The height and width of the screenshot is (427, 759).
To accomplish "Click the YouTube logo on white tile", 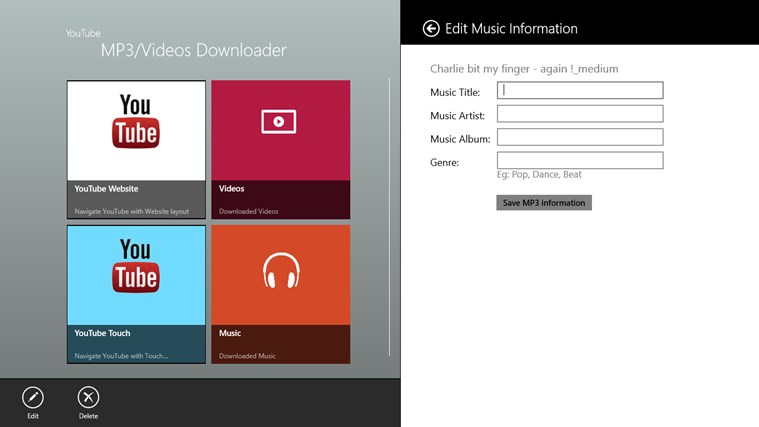I will tap(136, 121).
